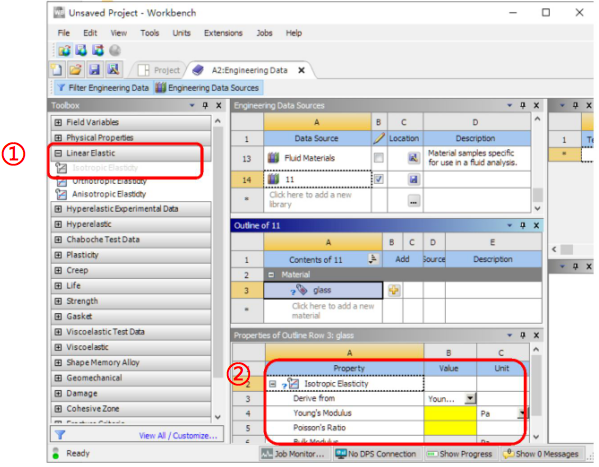Open the Job Monitor button
The image size is (599, 467).
coord(293,454)
